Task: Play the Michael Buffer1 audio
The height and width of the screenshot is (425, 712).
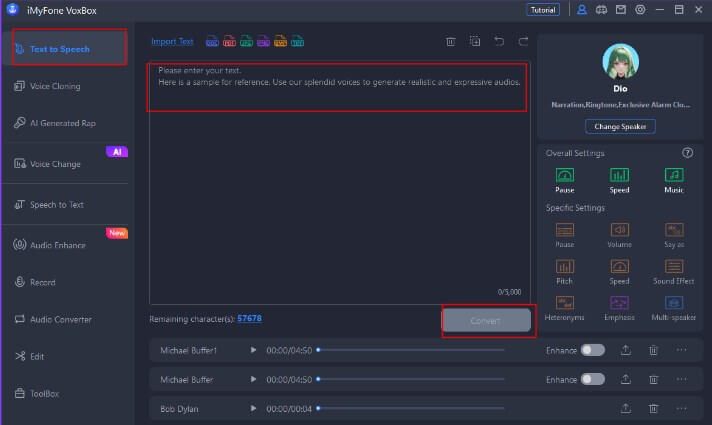Action: pyautogui.click(x=253, y=350)
